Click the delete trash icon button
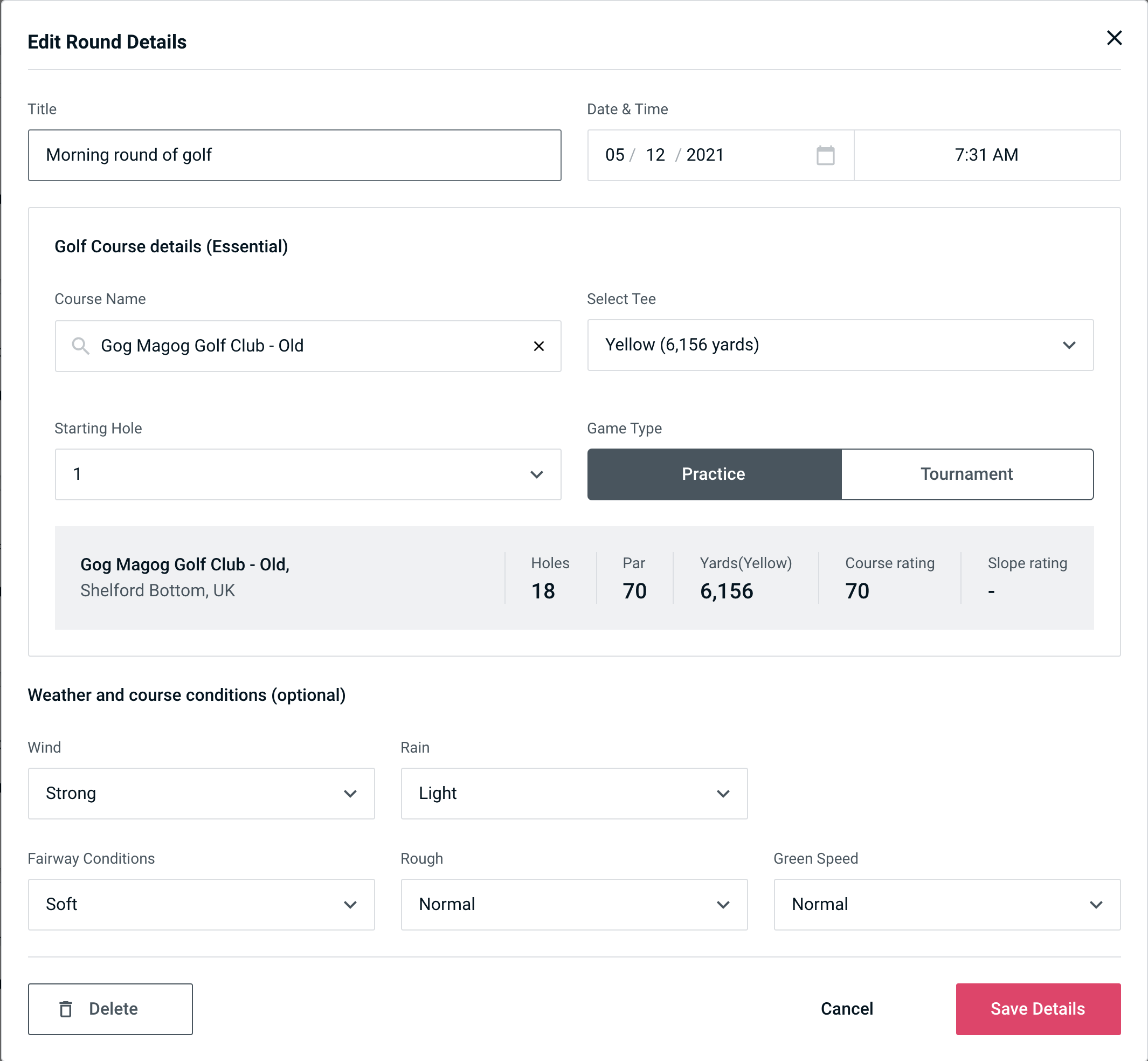The height and width of the screenshot is (1061, 1148). coord(67,1009)
